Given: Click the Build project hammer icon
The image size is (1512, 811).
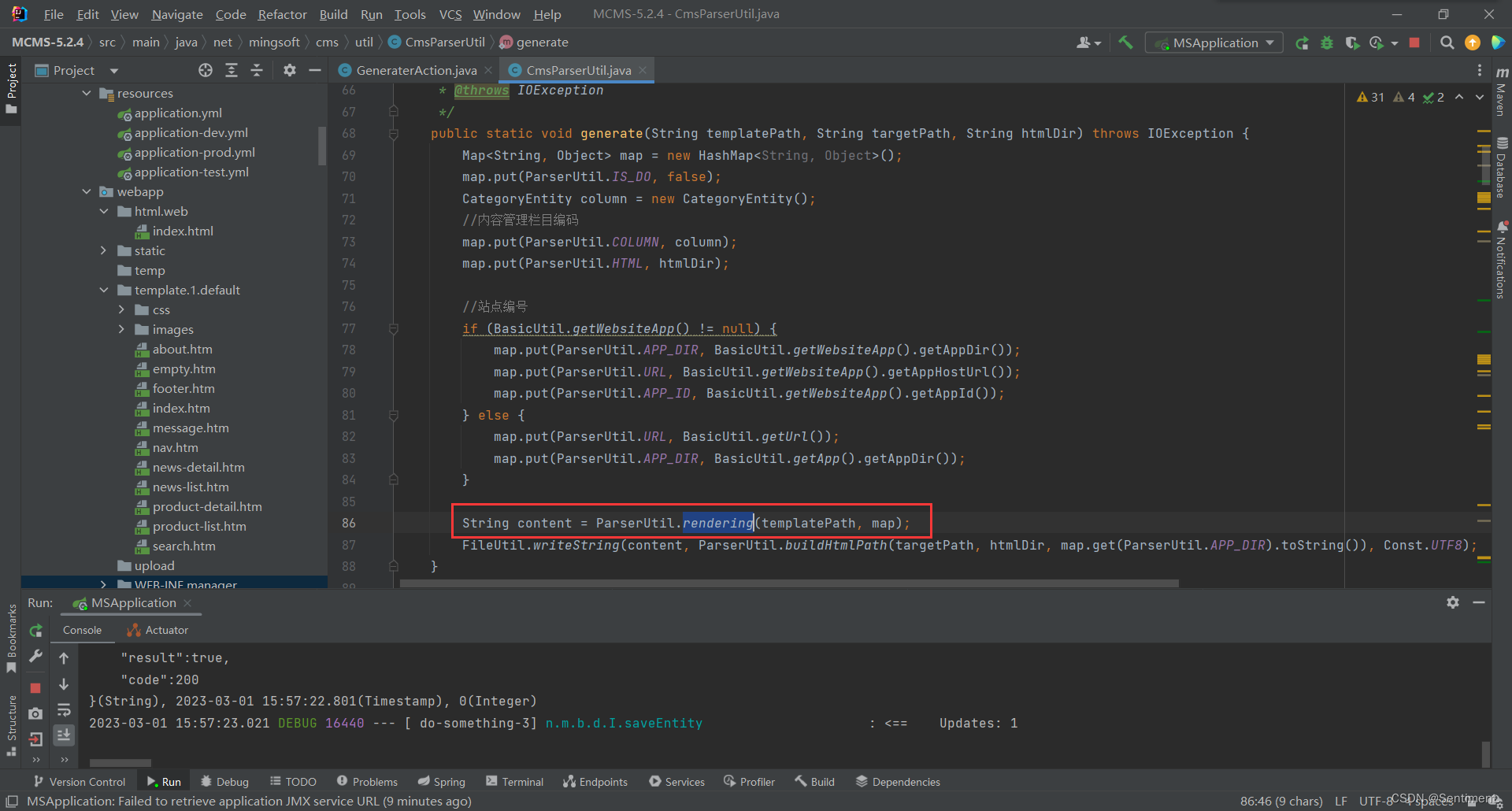Looking at the screenshot, I should click(1125, 43).
